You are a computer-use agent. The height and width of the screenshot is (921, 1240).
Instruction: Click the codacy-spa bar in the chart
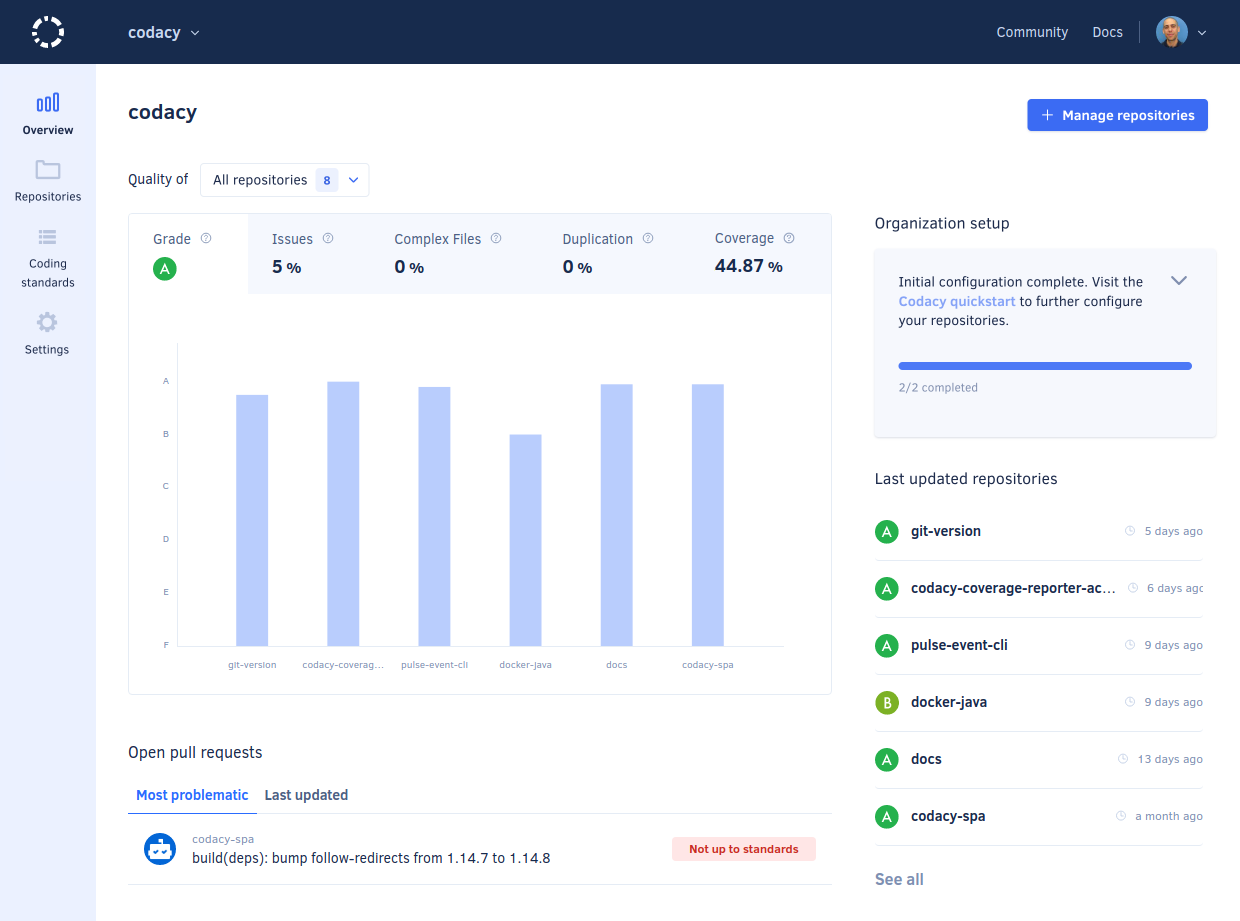(707, 515)
